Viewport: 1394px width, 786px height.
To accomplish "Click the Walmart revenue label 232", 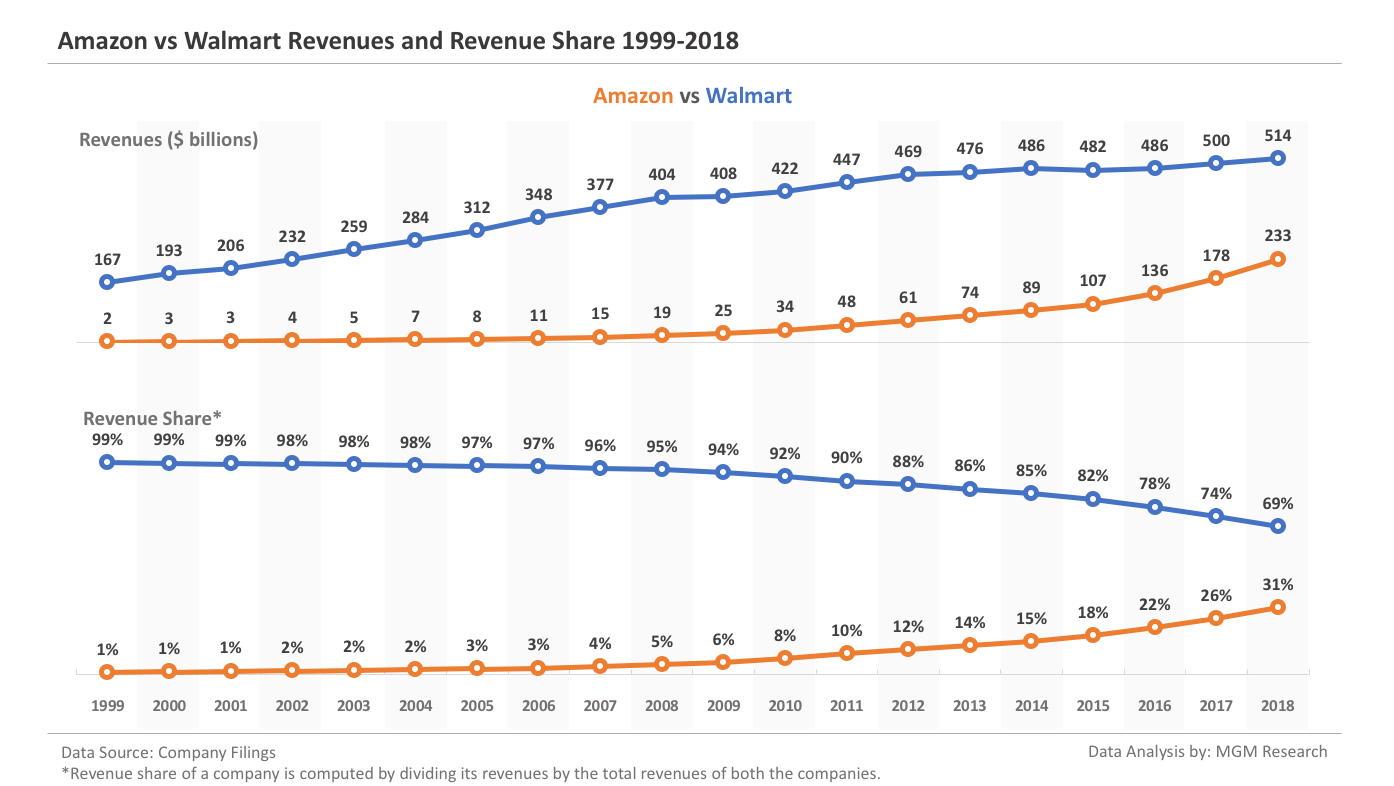I will (292, 236).
